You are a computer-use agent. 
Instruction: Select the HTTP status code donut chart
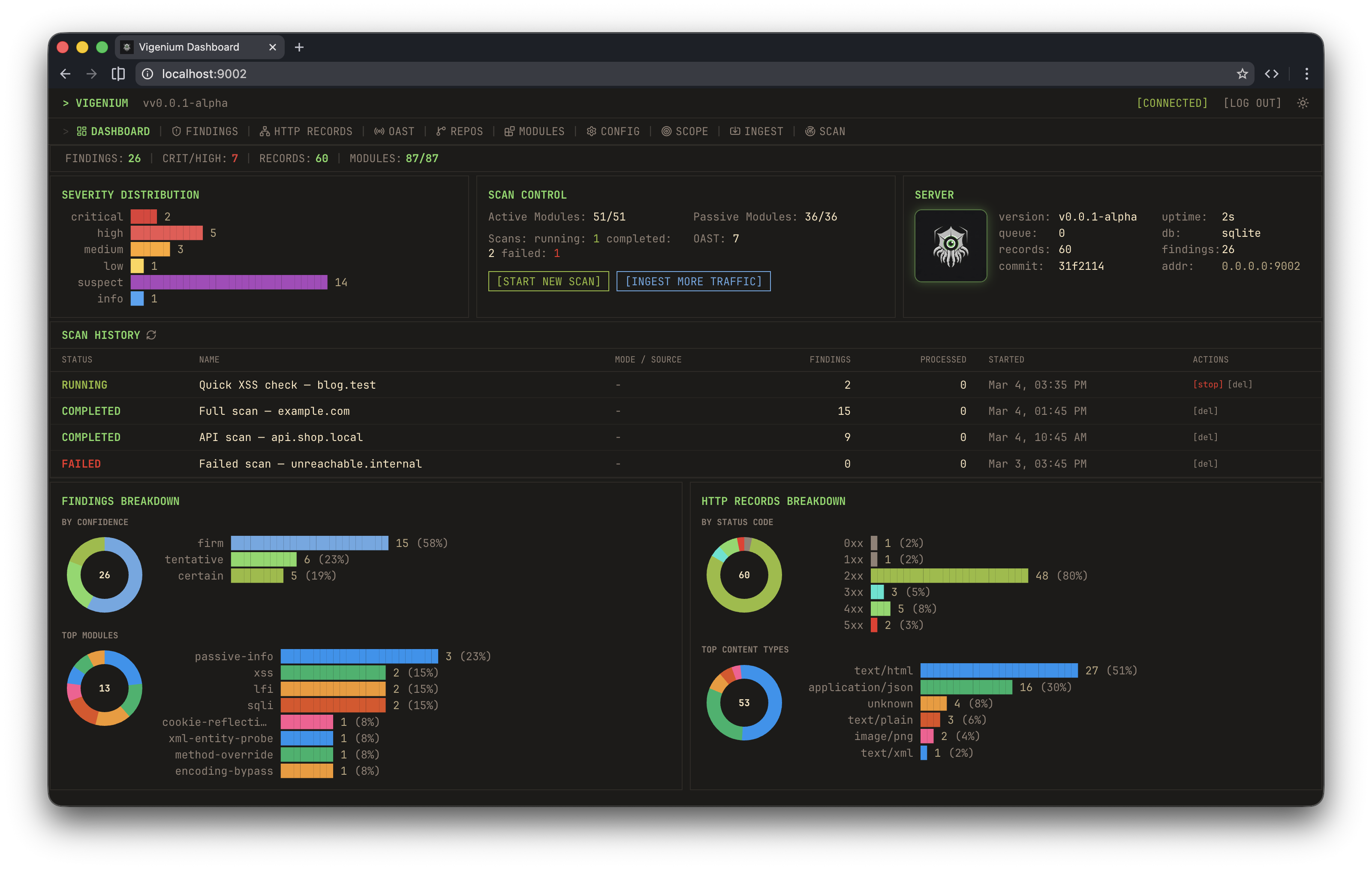(x=743, y=575)
